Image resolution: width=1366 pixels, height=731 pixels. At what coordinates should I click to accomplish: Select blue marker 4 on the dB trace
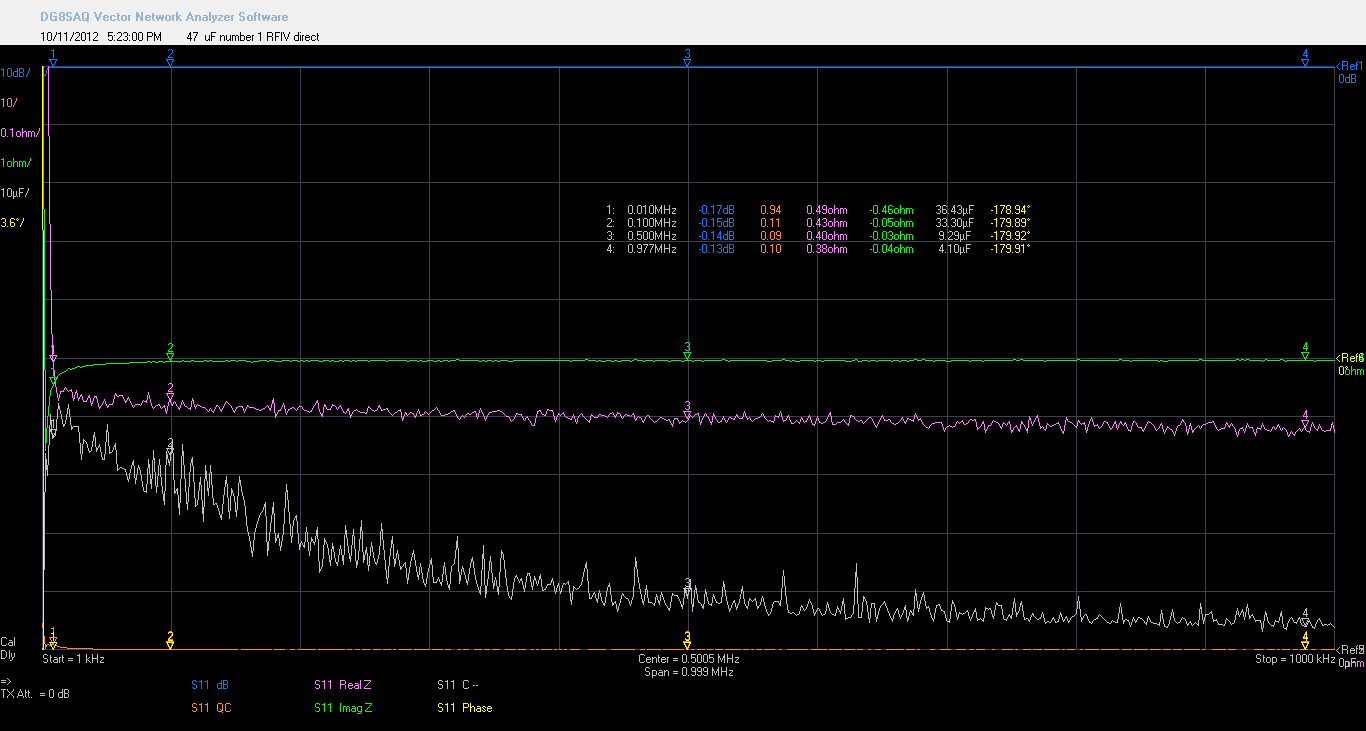pyautogui.click(x=1305, y=58)
